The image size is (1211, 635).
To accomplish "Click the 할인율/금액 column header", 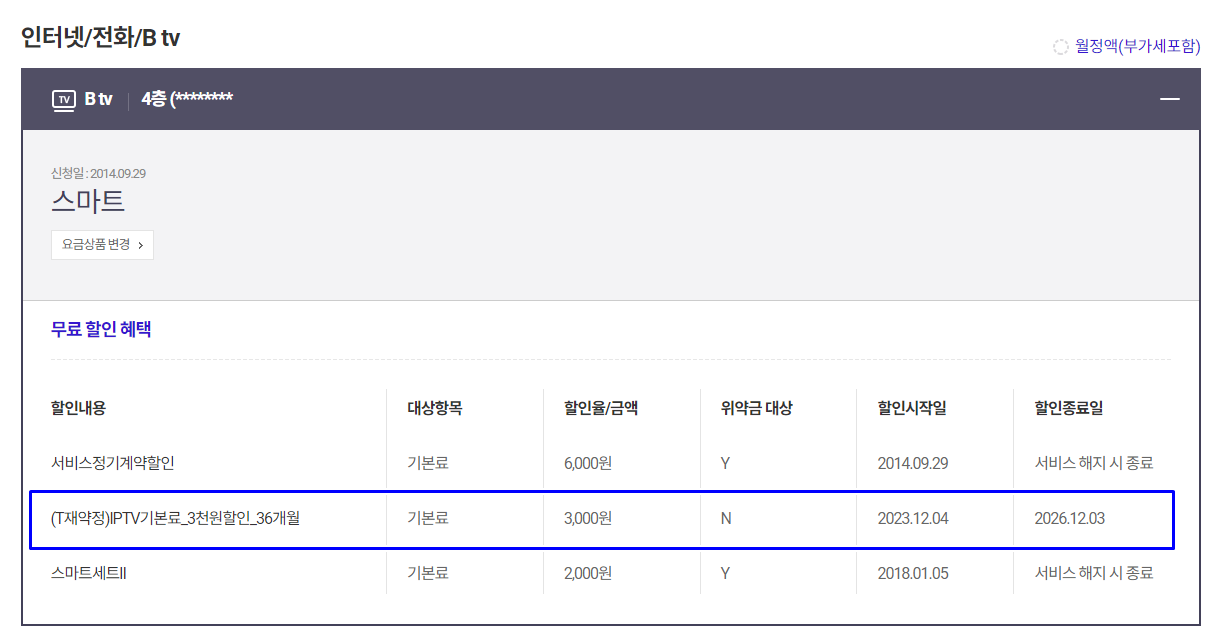I will [x=600, y=408].
